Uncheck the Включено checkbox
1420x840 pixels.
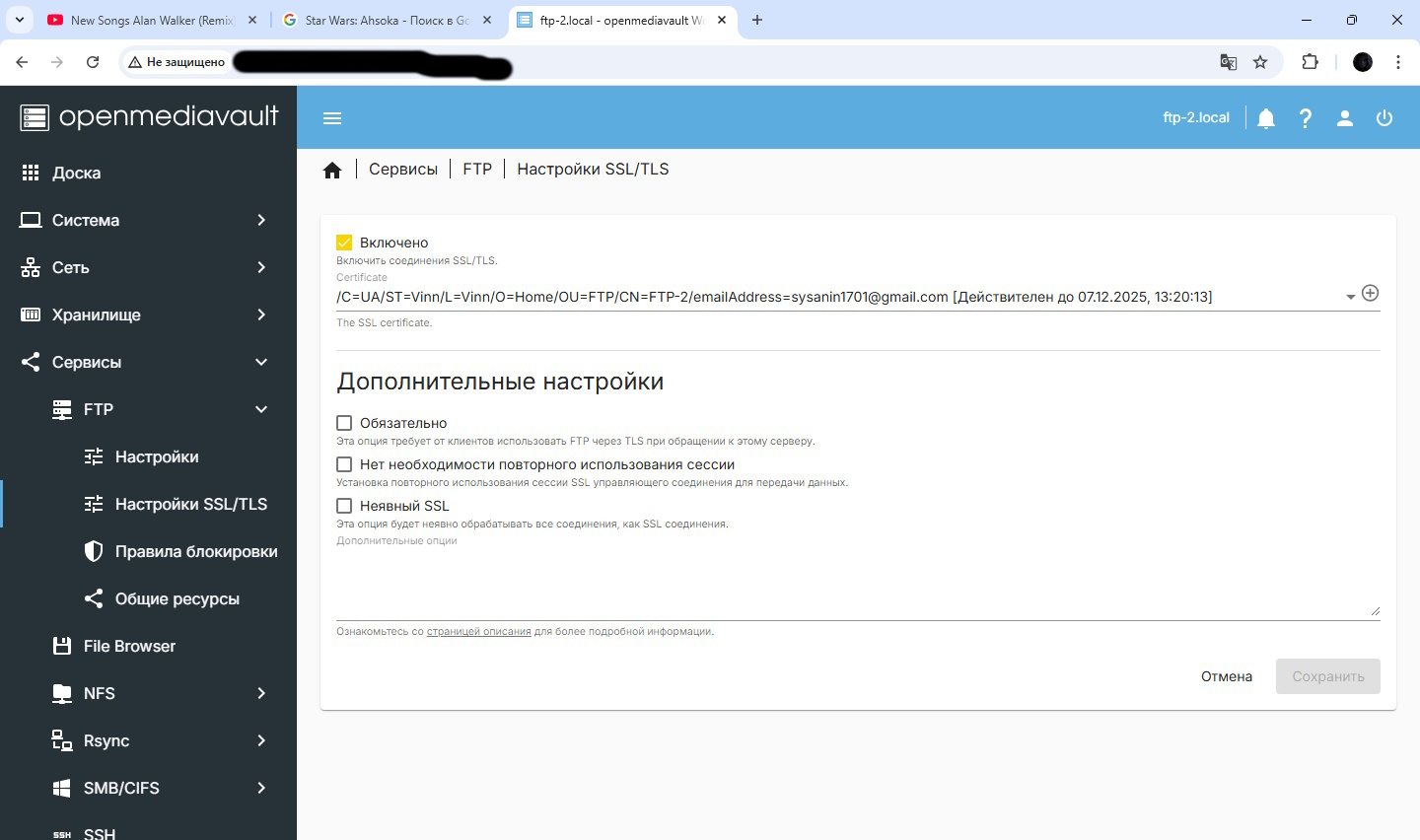coord(344,243)
